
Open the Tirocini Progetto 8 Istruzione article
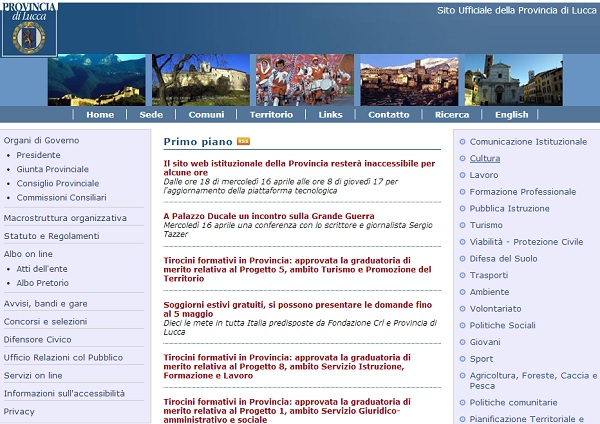pos(287,367)
